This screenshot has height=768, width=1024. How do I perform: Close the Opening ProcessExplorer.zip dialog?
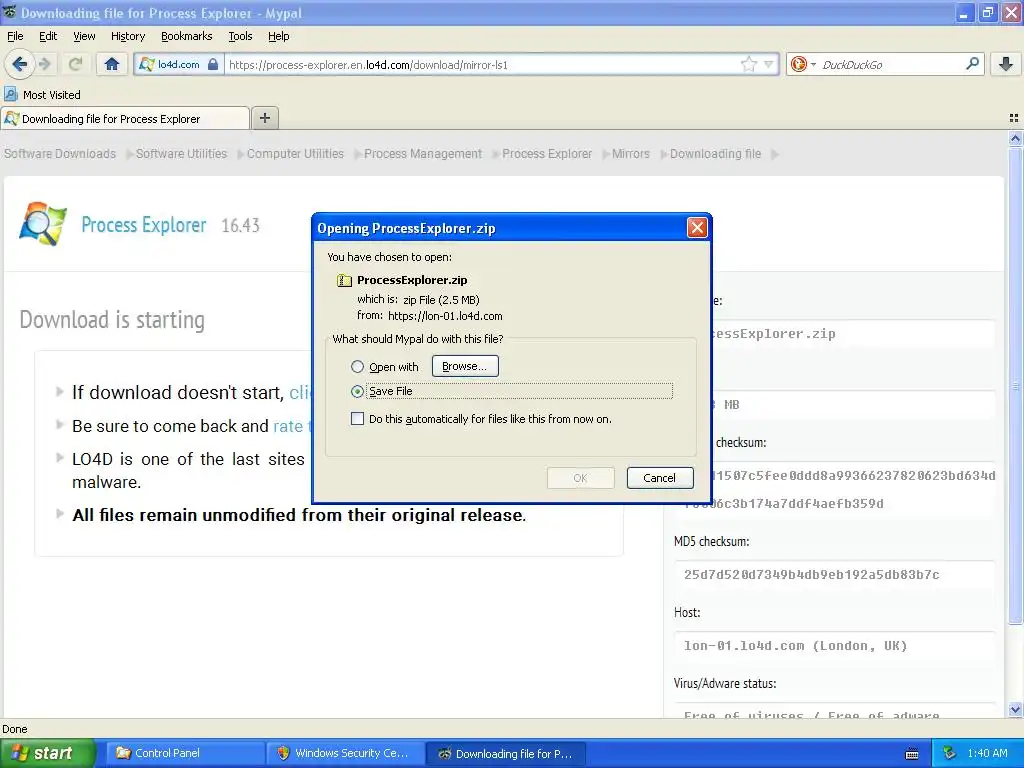pos(697,227)
